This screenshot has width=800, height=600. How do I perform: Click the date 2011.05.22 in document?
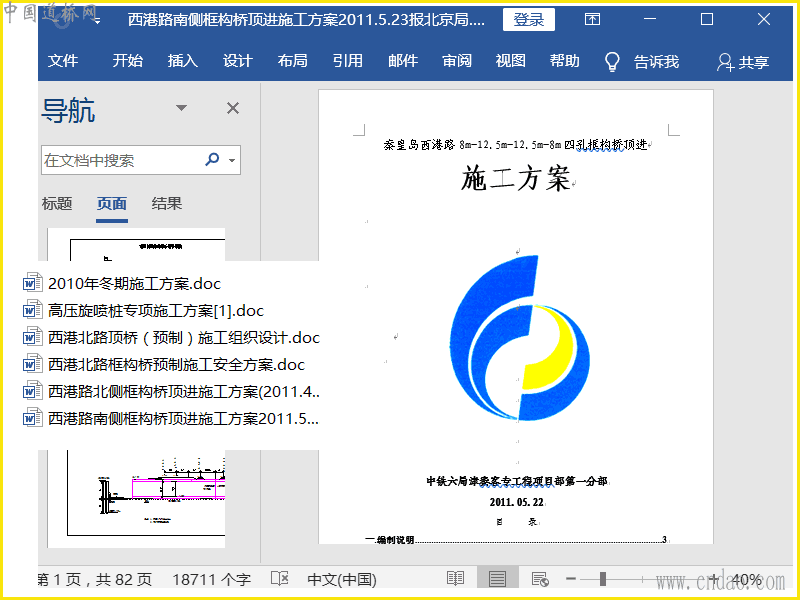[x=516, y=502]
